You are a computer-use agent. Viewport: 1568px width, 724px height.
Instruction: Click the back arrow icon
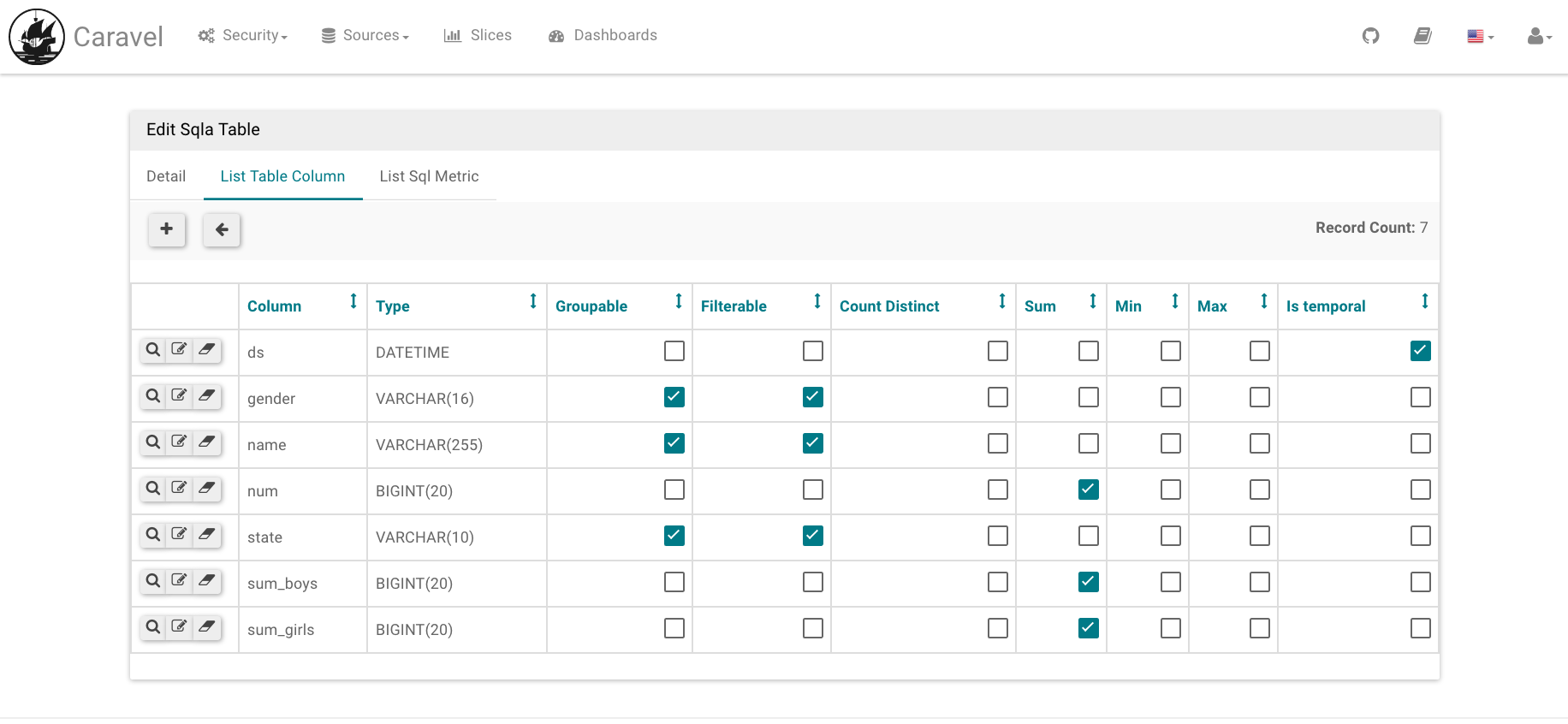pyautogui.click(x=222, y=229)
